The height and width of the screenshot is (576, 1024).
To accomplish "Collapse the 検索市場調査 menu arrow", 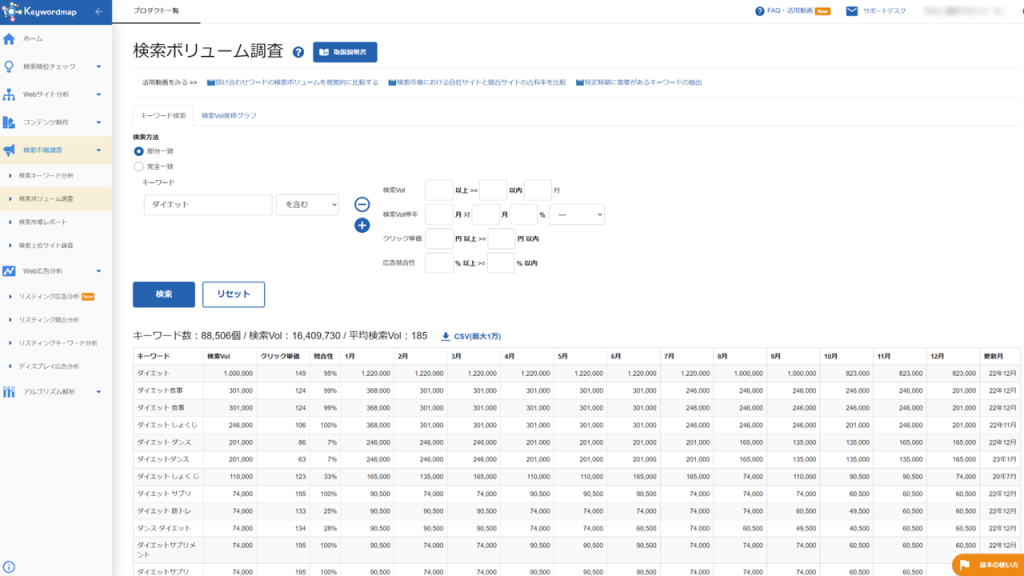I will (99, 150).
